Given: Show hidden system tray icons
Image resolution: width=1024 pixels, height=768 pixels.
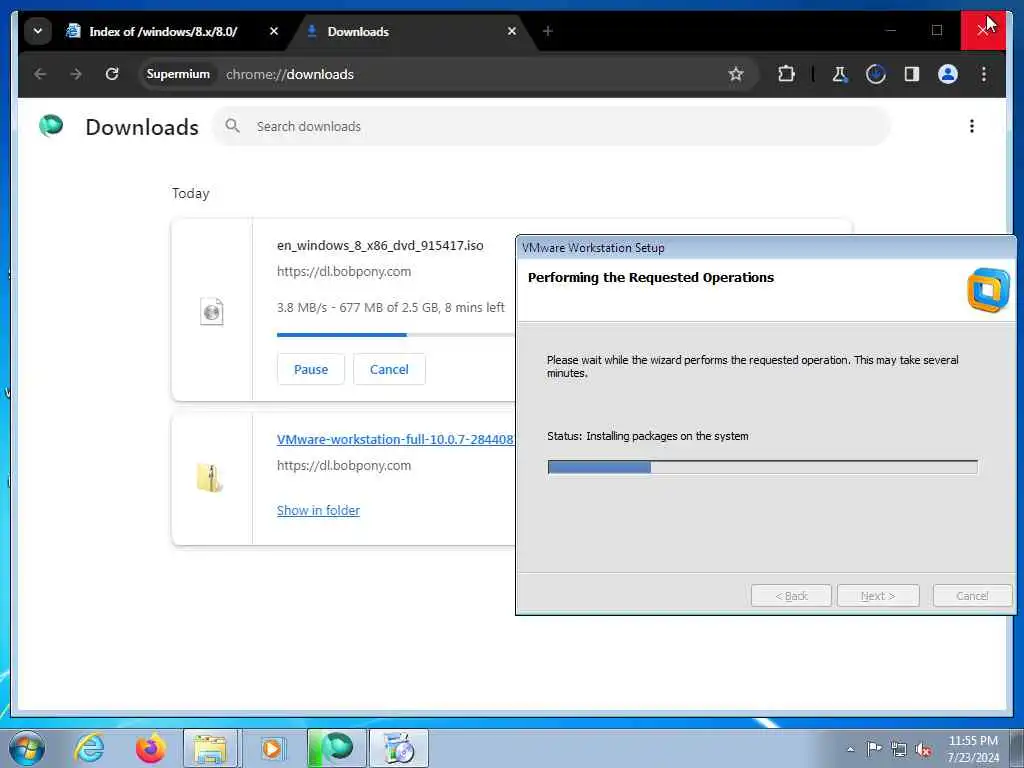Looking at the screenshot, I should pos(850,749).
